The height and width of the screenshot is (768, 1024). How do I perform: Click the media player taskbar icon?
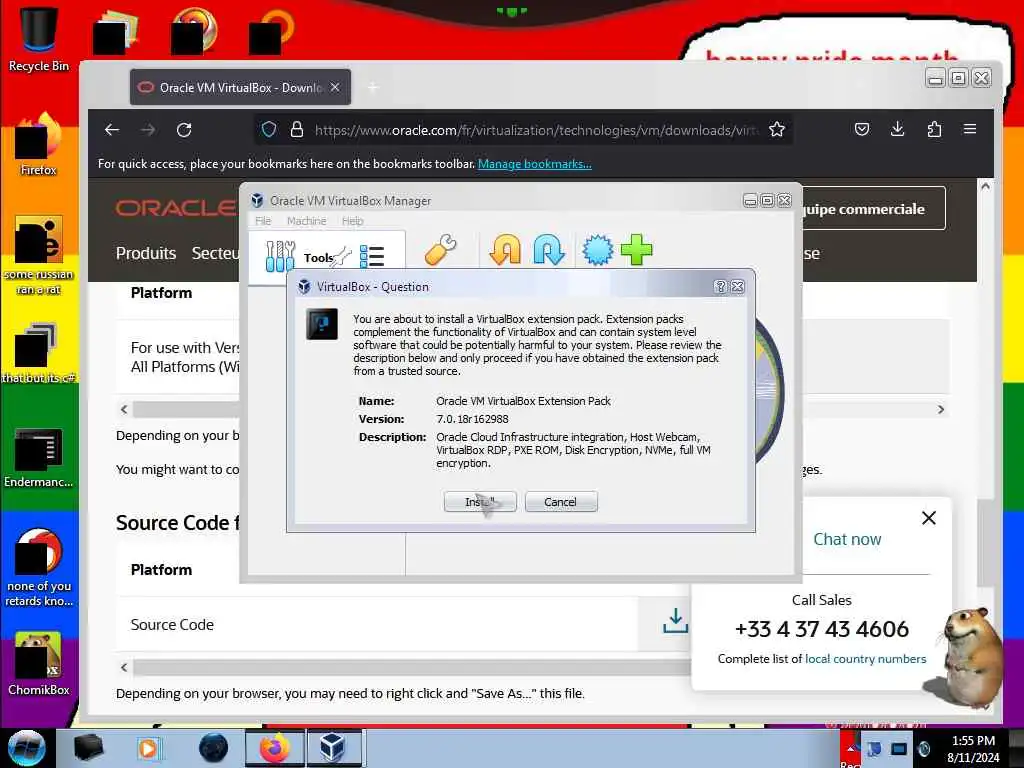(x=148, y=748)
